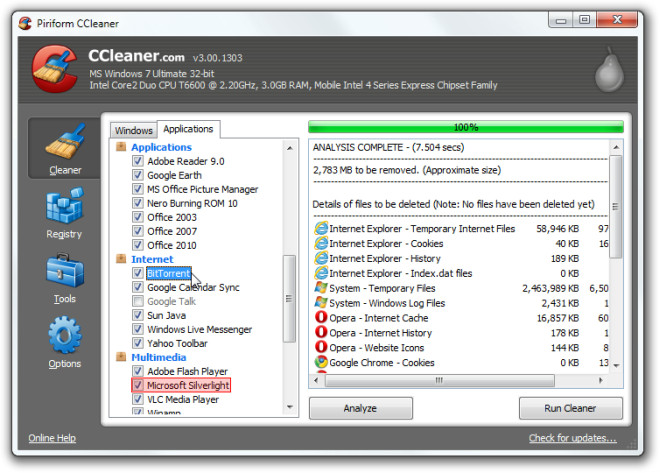
Task: Click application list scroll up arrow
Action: coord(290,148)
